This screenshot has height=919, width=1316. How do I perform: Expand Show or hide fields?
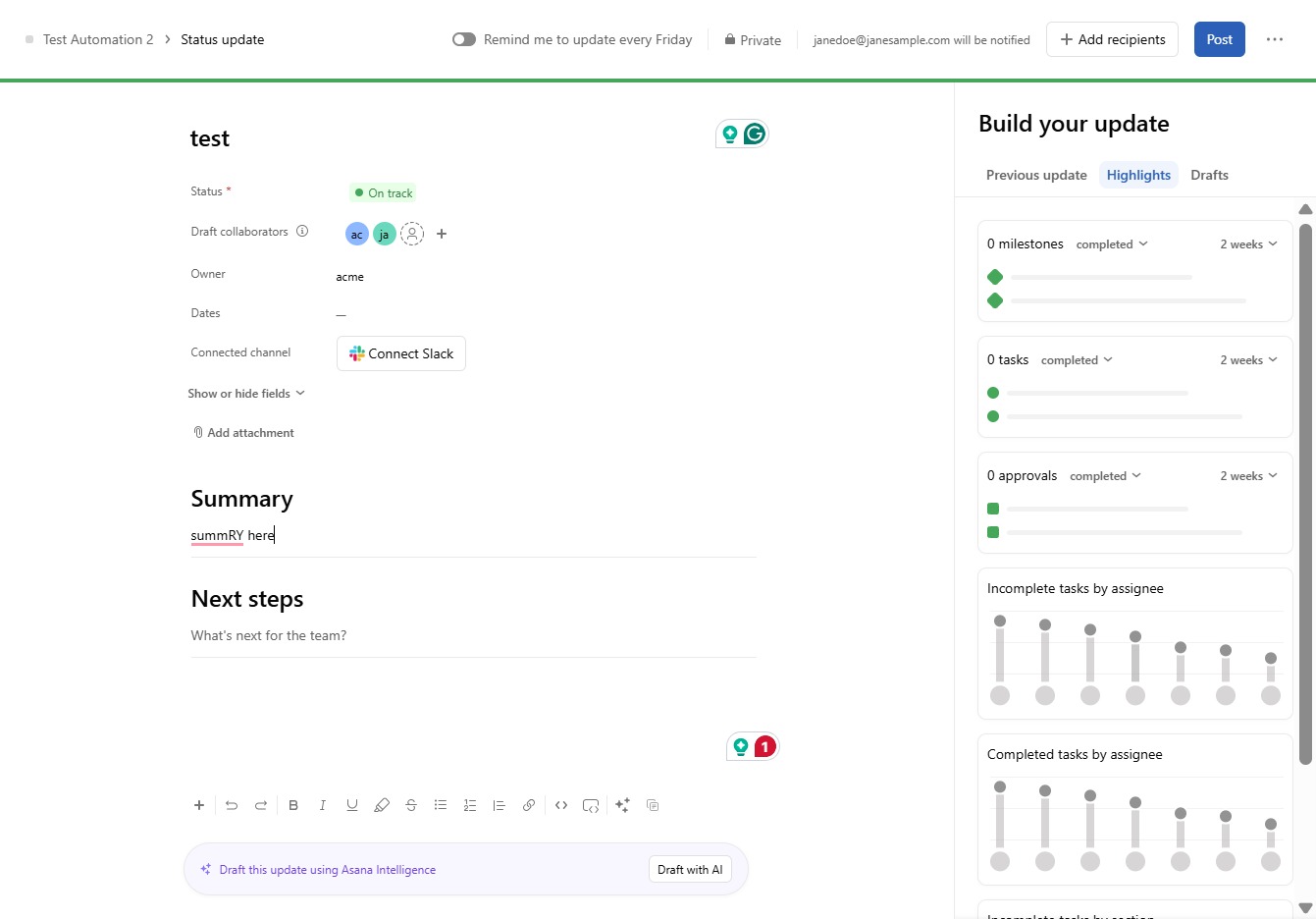pyautogui.click(x=246, y=394)
